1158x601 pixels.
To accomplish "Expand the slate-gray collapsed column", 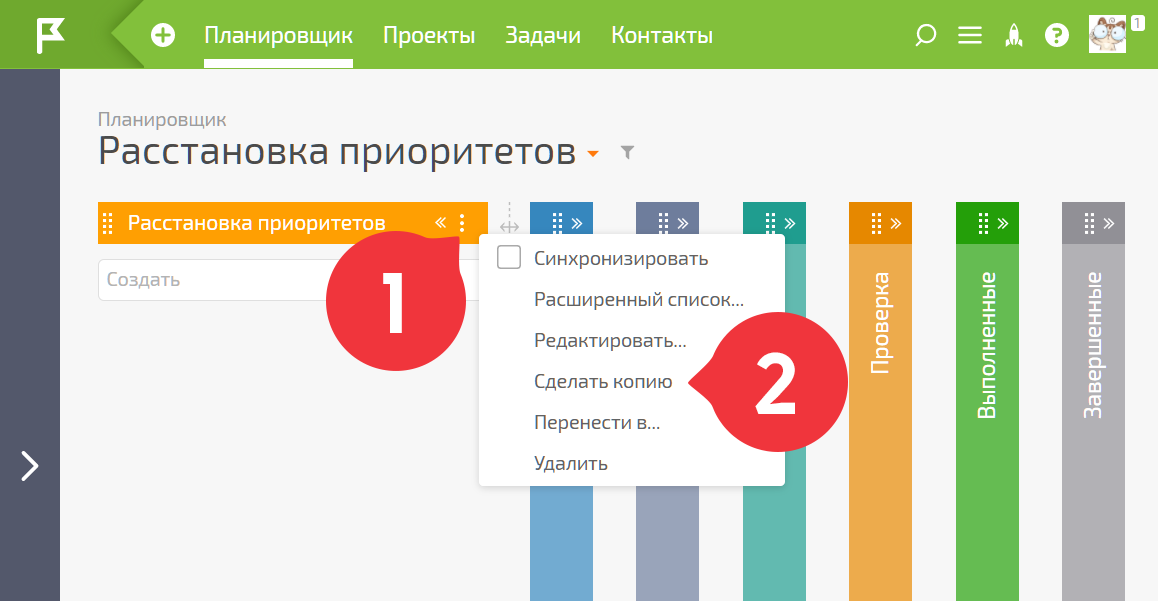I will tap(683, 223).
